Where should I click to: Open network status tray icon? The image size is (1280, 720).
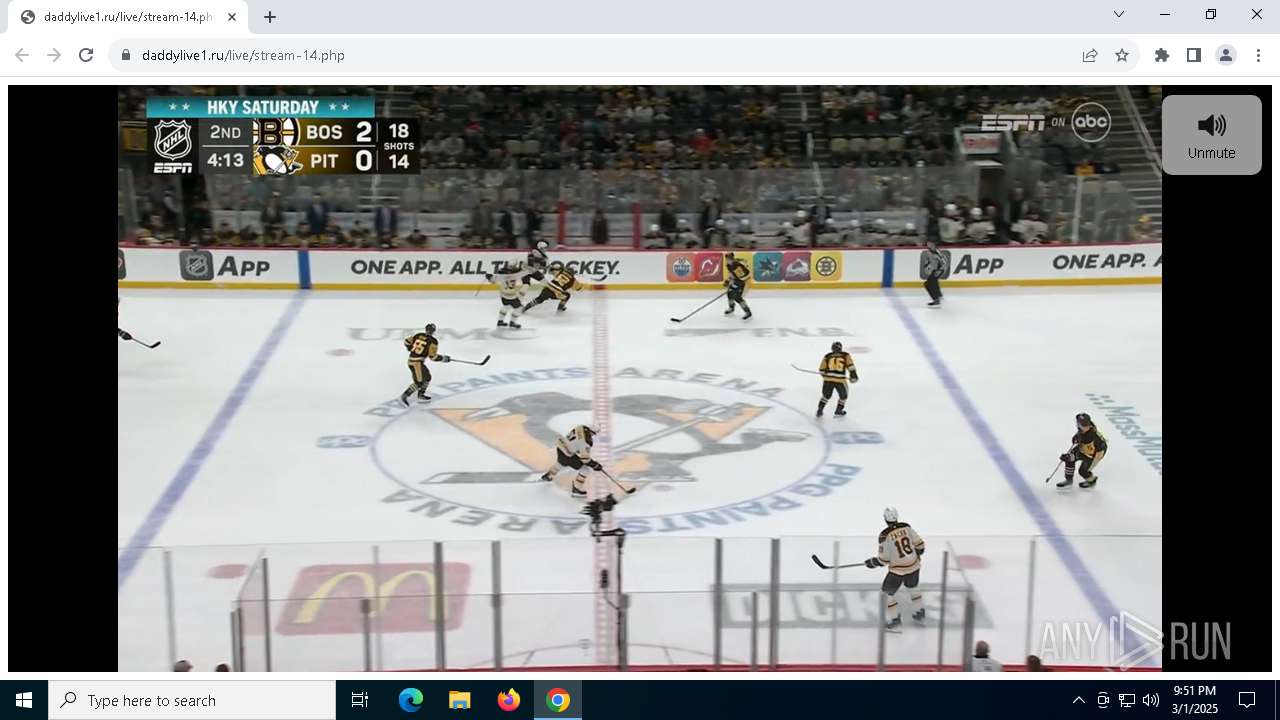point(1127,700)
